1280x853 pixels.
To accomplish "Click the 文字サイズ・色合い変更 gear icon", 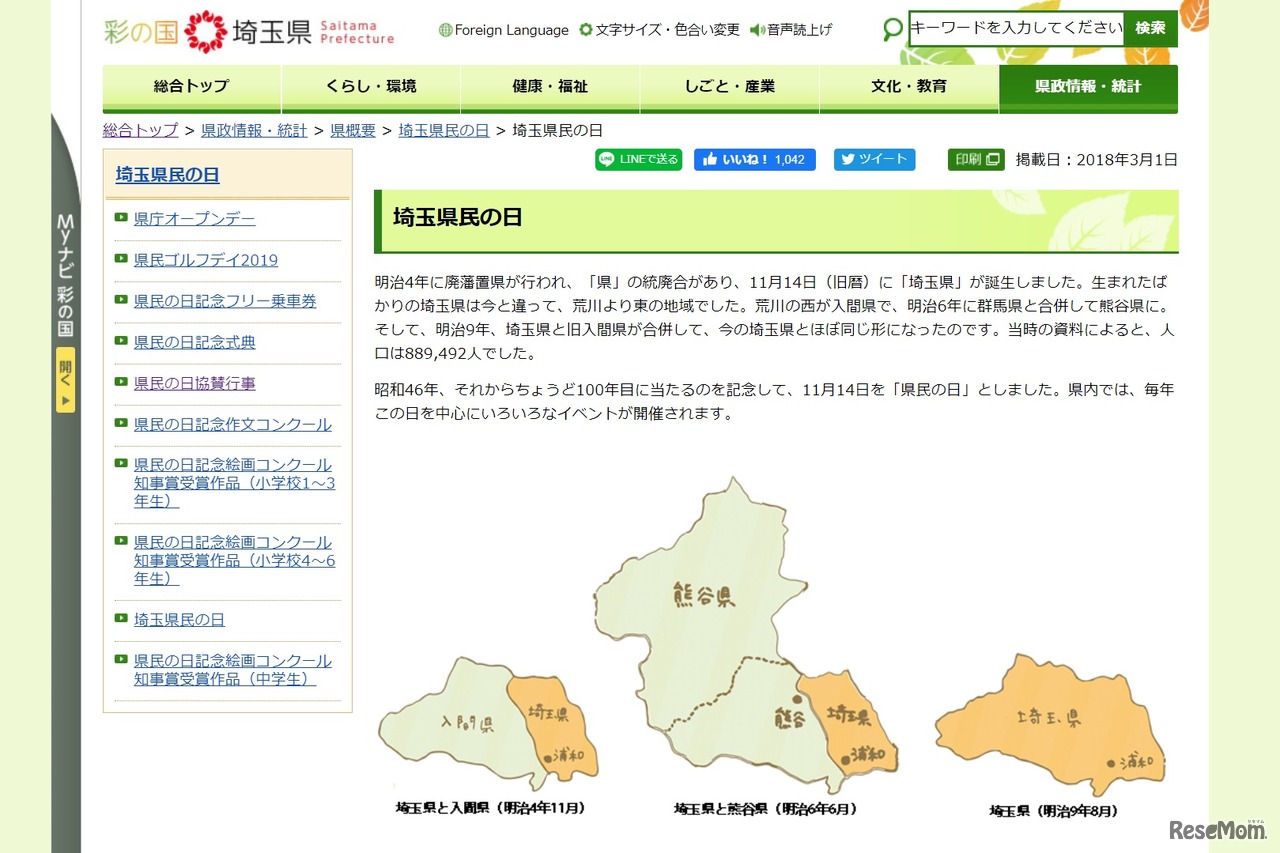I will (x=585, y=30).
